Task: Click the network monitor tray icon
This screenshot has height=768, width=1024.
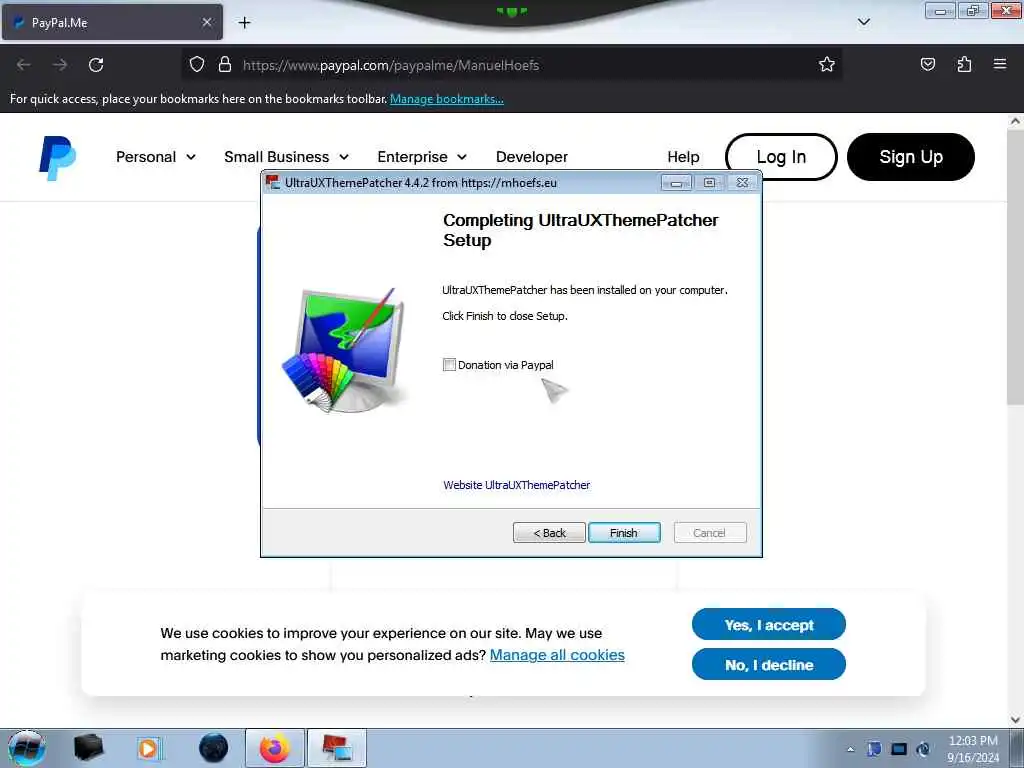Action: [899, 749]
